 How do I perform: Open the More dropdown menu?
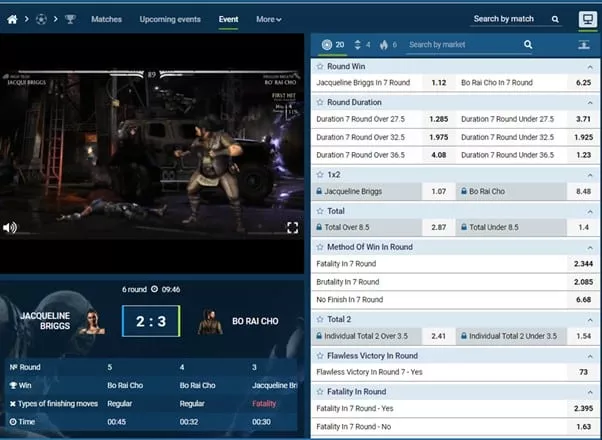(269, 19)
